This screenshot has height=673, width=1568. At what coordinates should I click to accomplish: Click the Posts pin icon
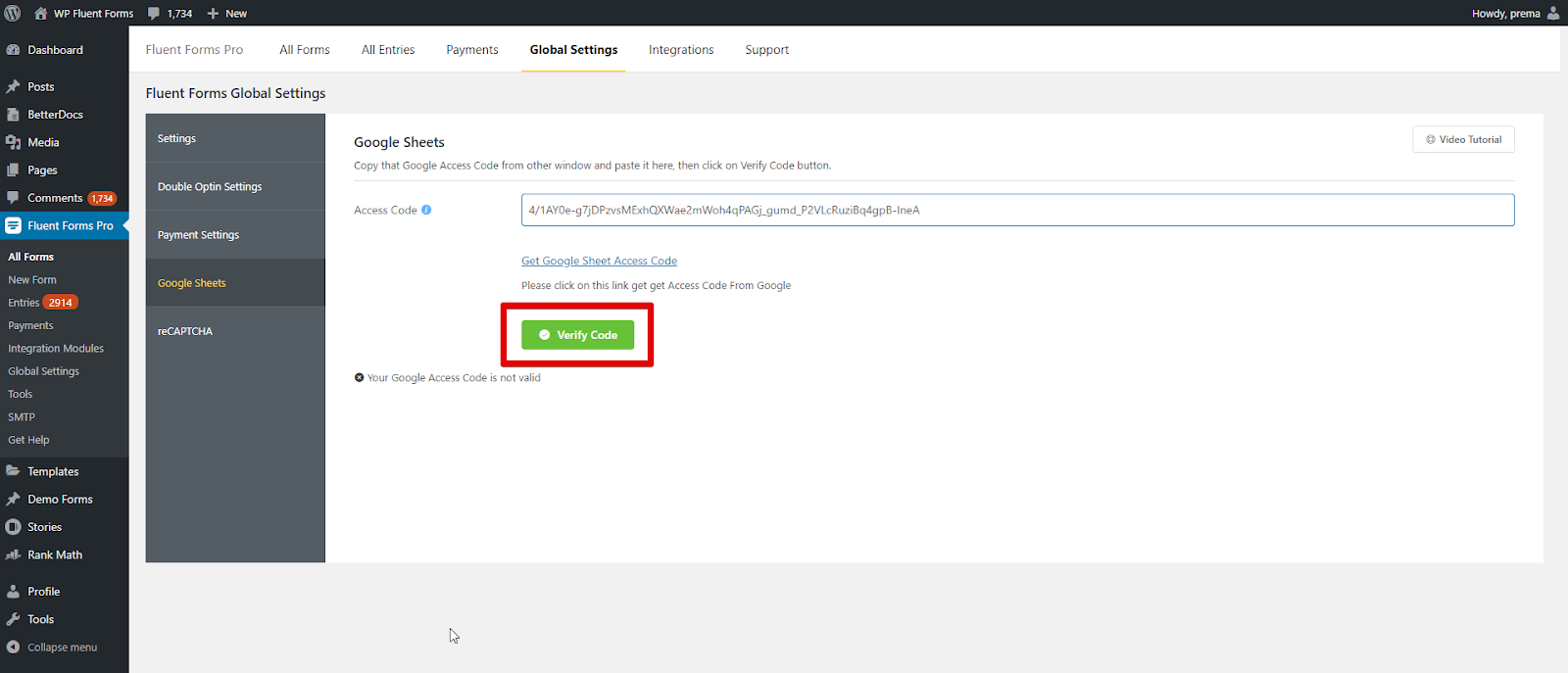(x=13, y=86)
